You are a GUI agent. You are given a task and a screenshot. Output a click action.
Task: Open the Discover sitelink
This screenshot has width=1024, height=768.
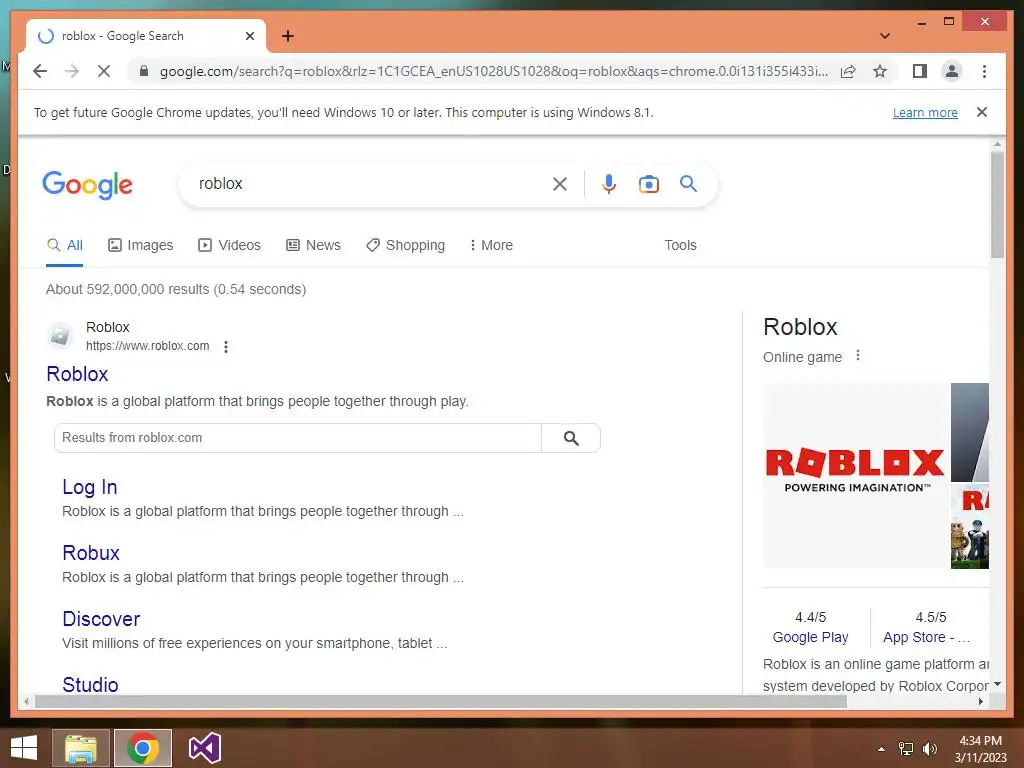(101, 619)
